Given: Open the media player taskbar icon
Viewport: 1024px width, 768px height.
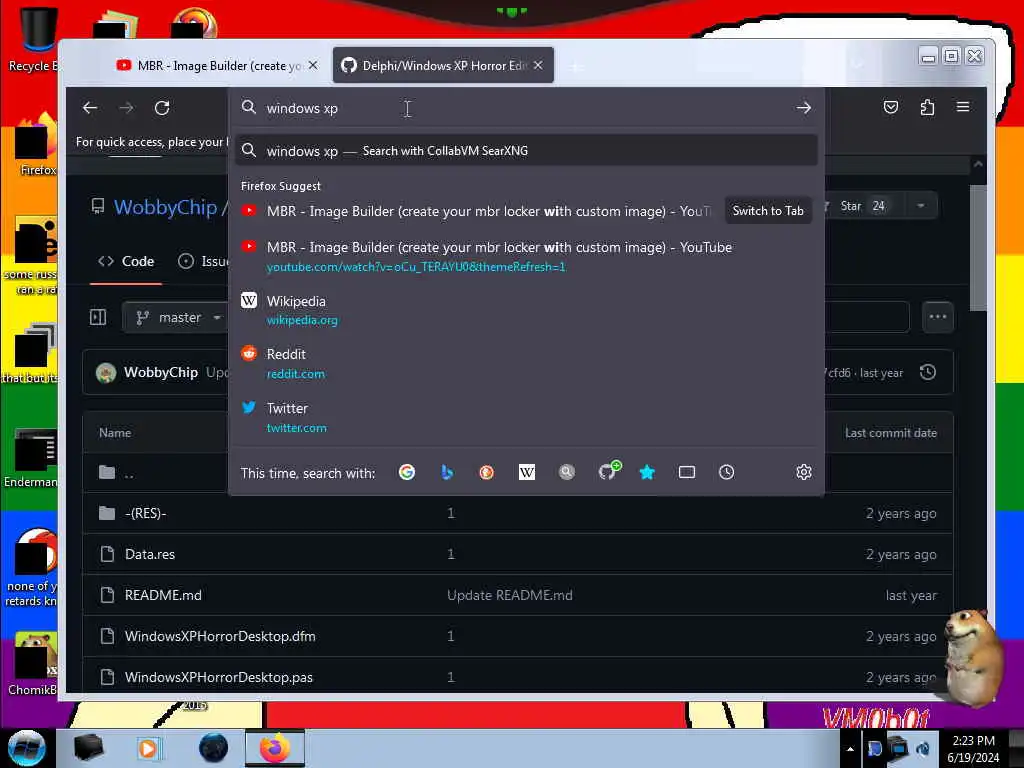Looking at the screenshot, I should coord(148,748).
